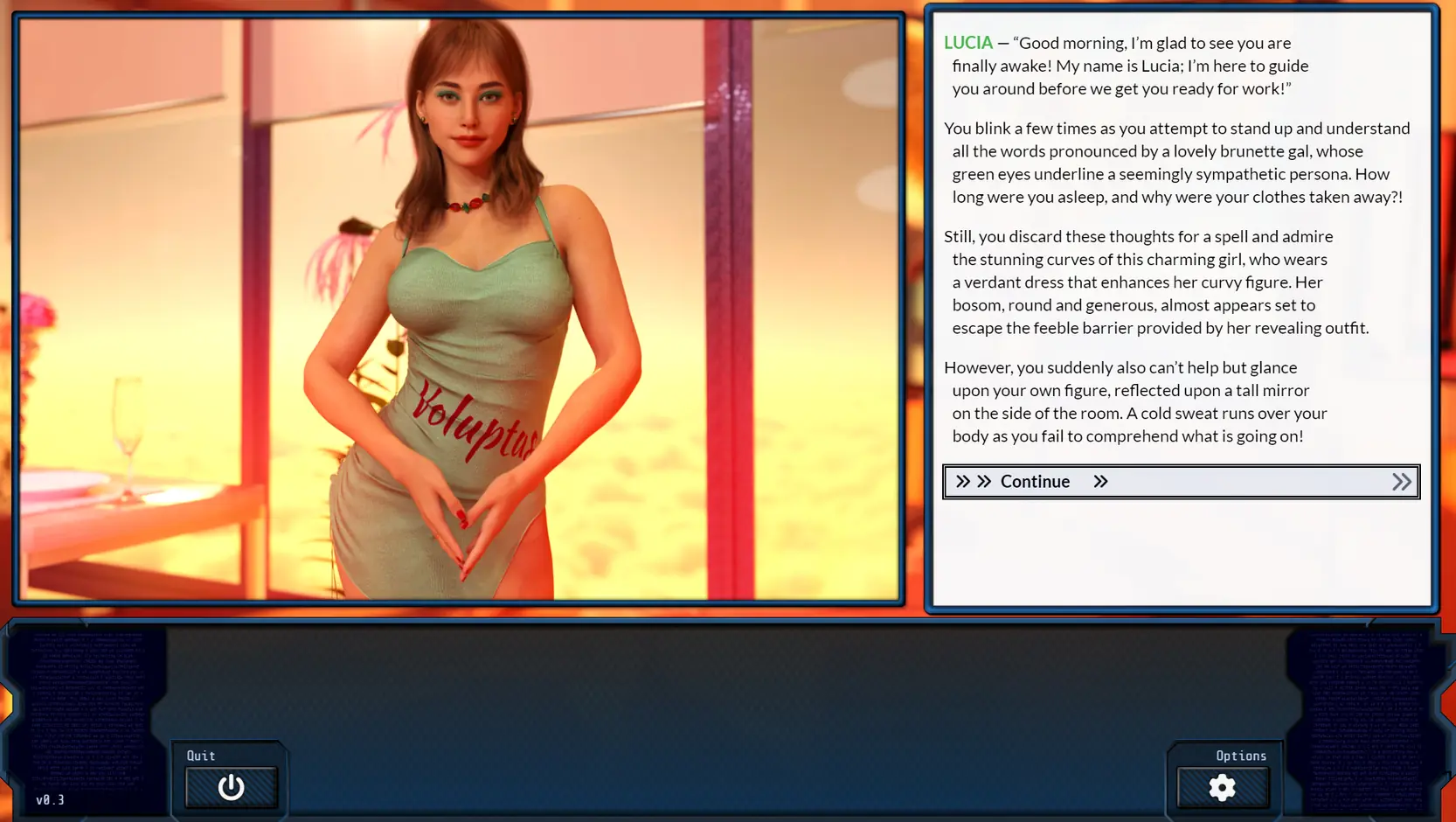Click the paragraph starting "However, you suddenly"

(1136, 401)
